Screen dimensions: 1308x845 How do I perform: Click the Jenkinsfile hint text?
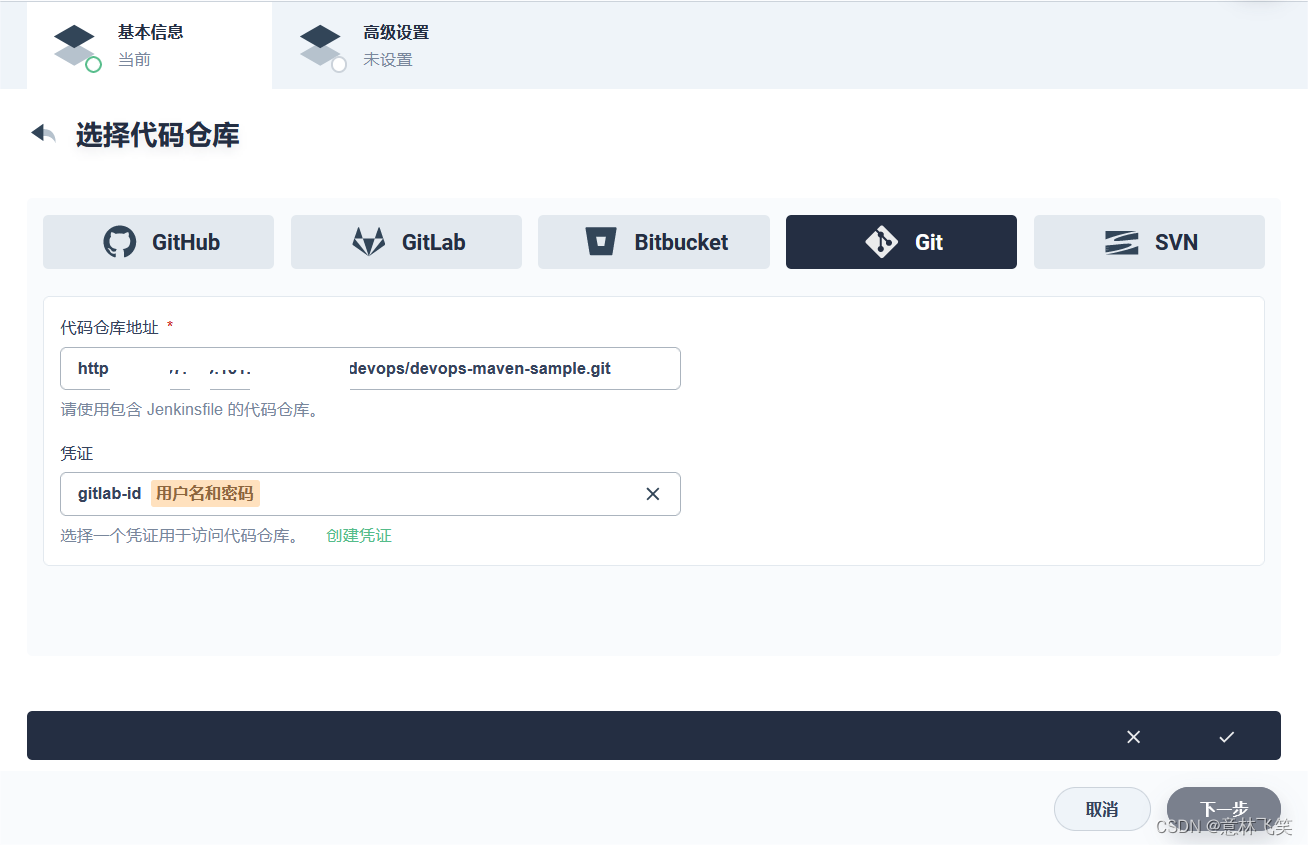coord(189,410)
